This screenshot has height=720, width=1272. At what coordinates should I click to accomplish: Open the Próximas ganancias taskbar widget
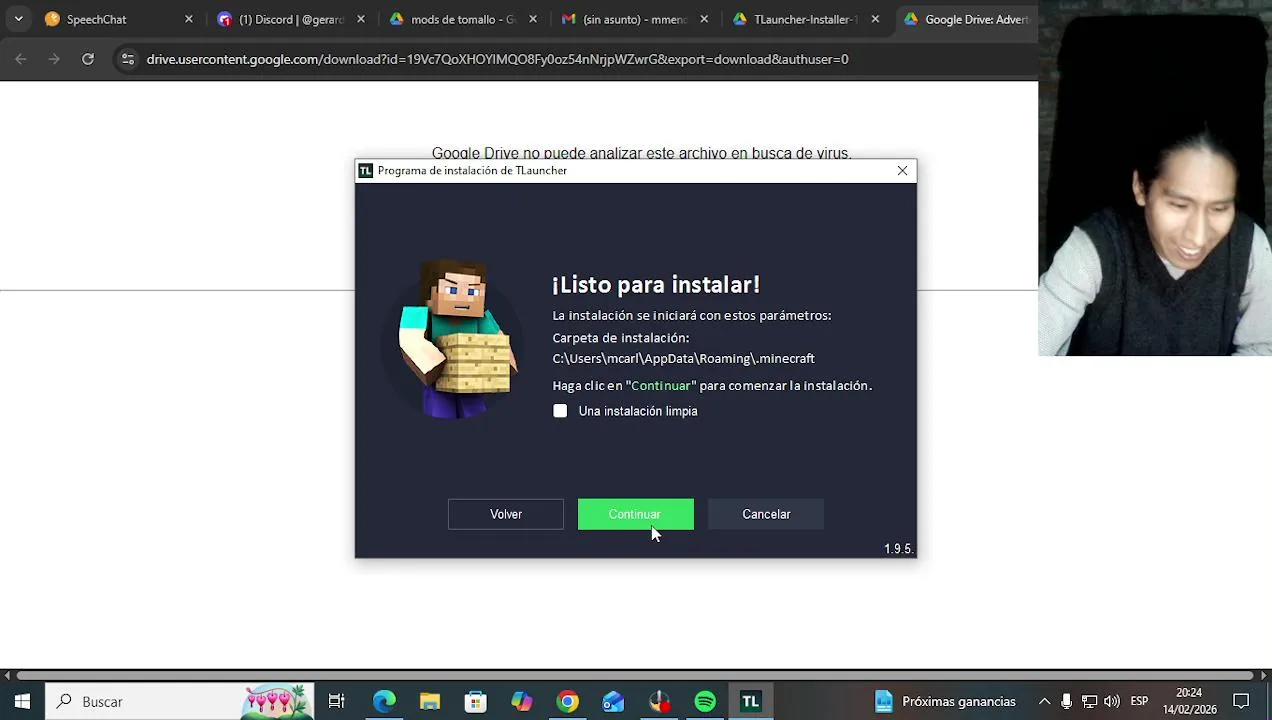[x=945, y=702]
